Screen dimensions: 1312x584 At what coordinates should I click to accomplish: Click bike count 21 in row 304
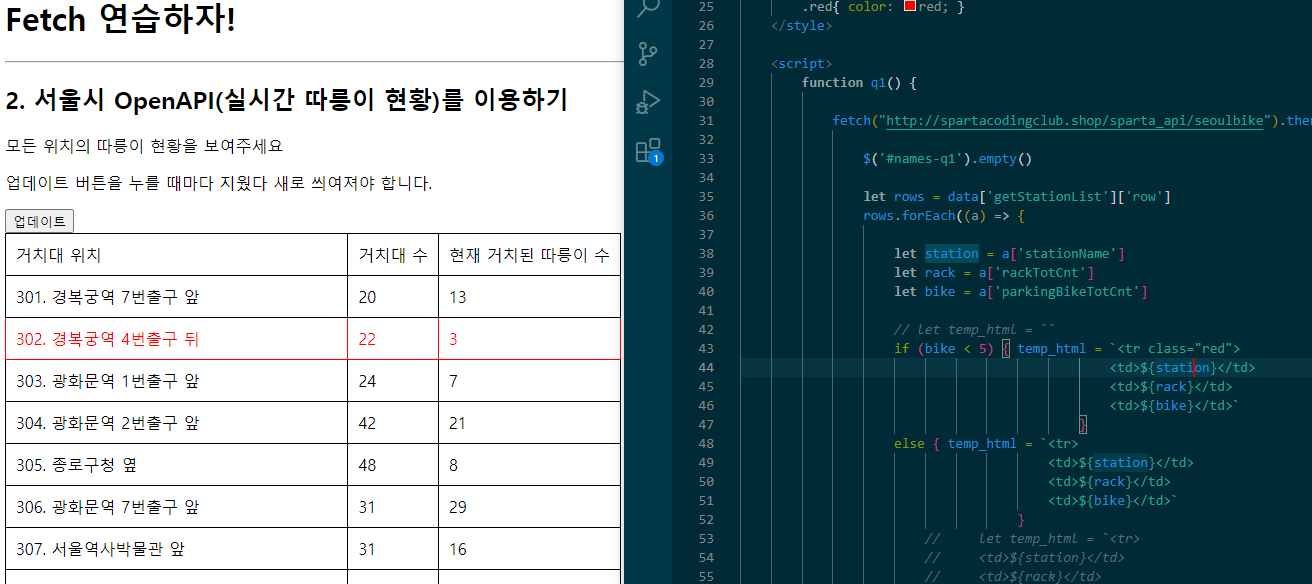(x=529, y=423)
